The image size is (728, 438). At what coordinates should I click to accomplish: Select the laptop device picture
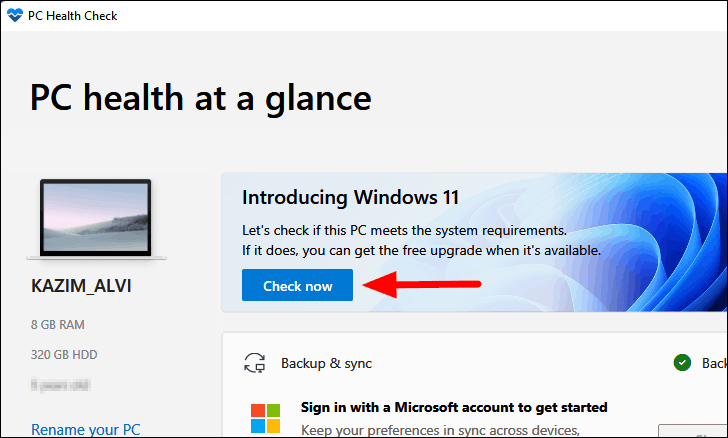point(96,219)
